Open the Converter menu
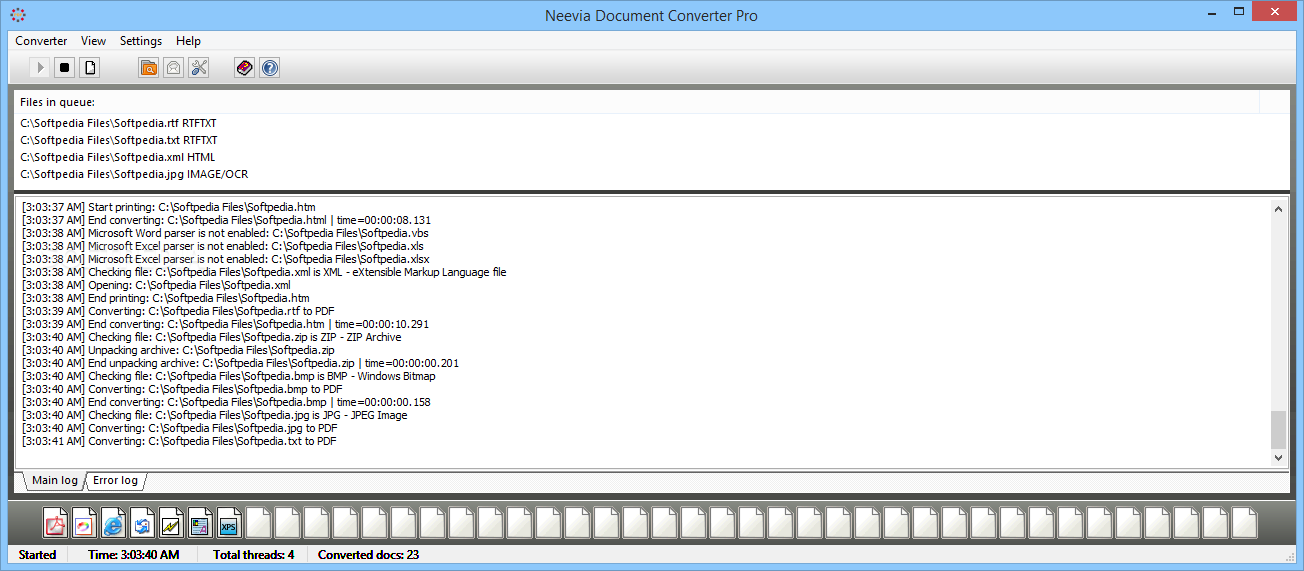The image size is (1304, 571). point(41,41)
